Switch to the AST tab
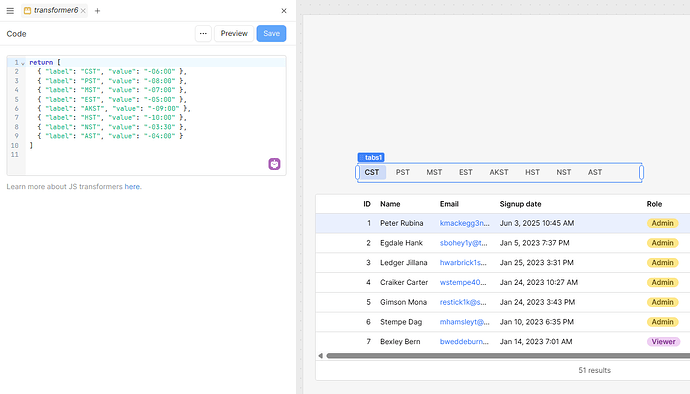This screenshot has width=690, height=394. coord(595,172)
